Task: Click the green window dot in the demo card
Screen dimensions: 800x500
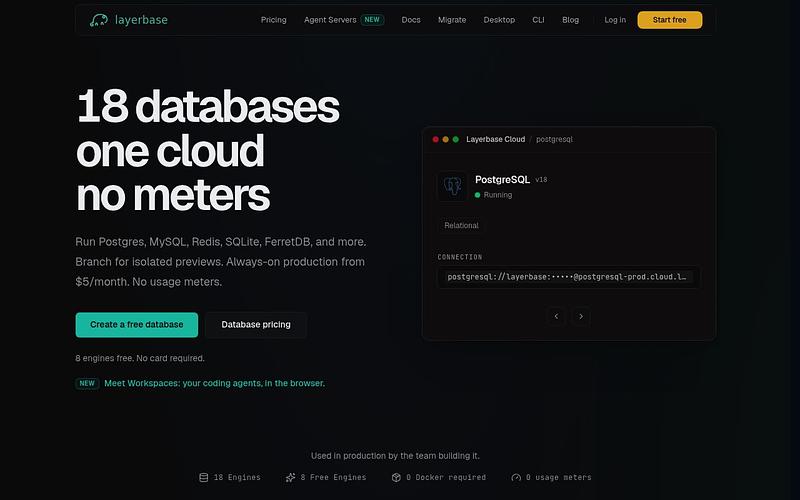Action: pyautogui.click(x=456, y=139)
